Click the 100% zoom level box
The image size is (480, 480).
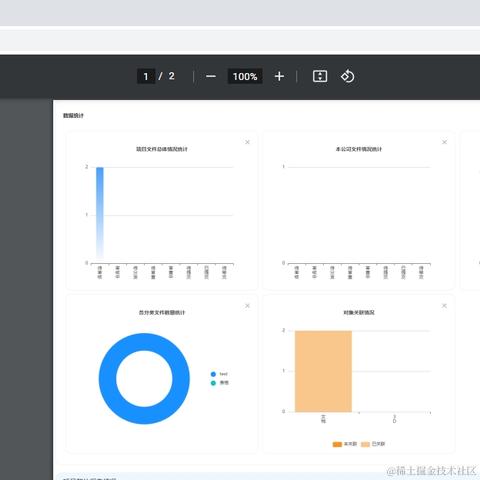click(245, 76)
